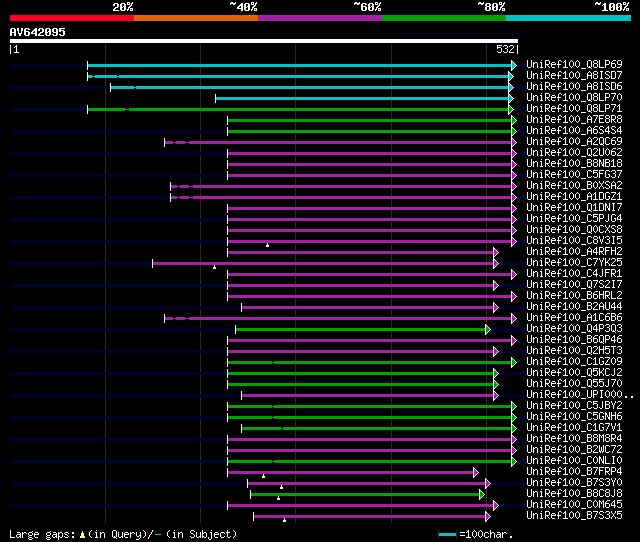Click the yellow gap marker under C7YK25 bar
The width and height of the screenshot is (640, 542).
pos(214,267)
